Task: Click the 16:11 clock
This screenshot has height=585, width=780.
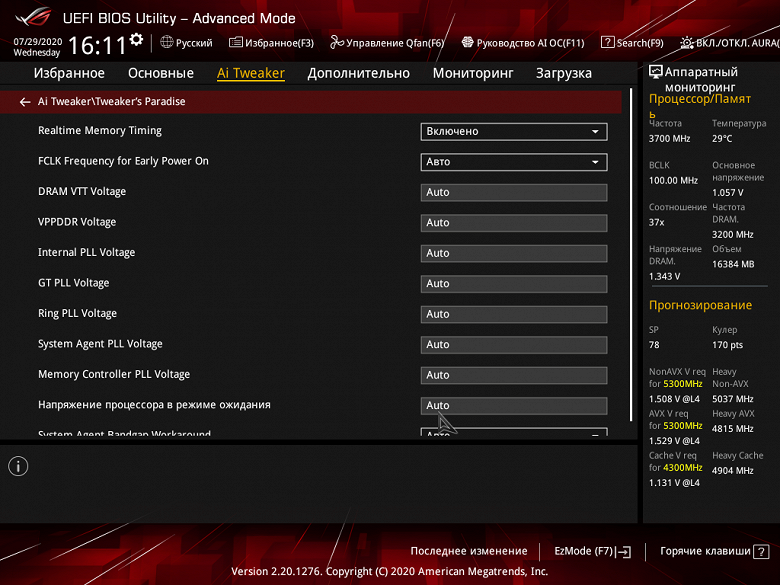Action: [97, 46]
